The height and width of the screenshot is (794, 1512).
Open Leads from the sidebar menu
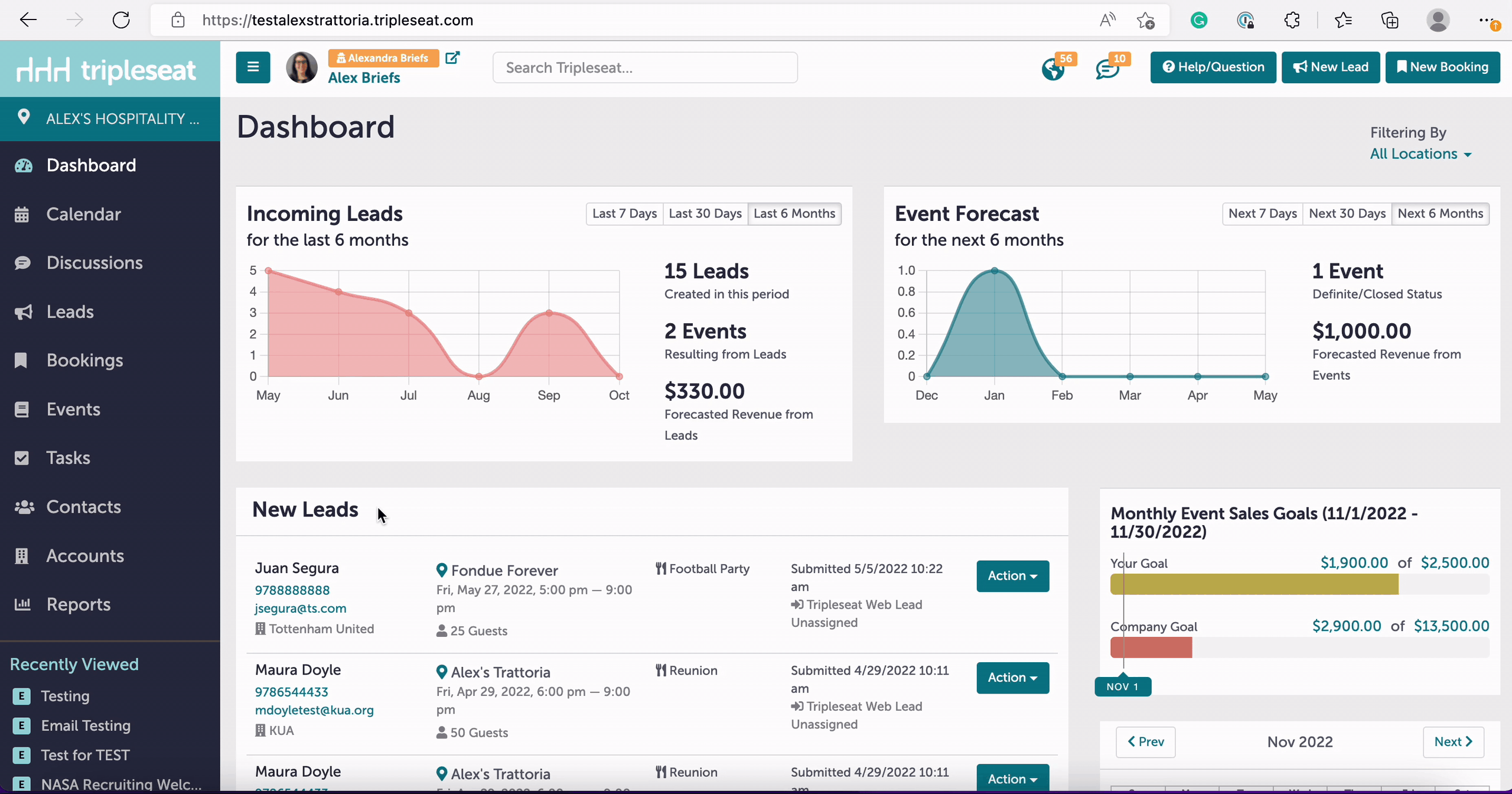70,311
